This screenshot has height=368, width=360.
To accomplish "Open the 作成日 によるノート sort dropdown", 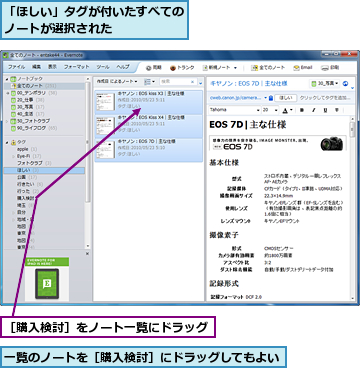I will 117,82.
